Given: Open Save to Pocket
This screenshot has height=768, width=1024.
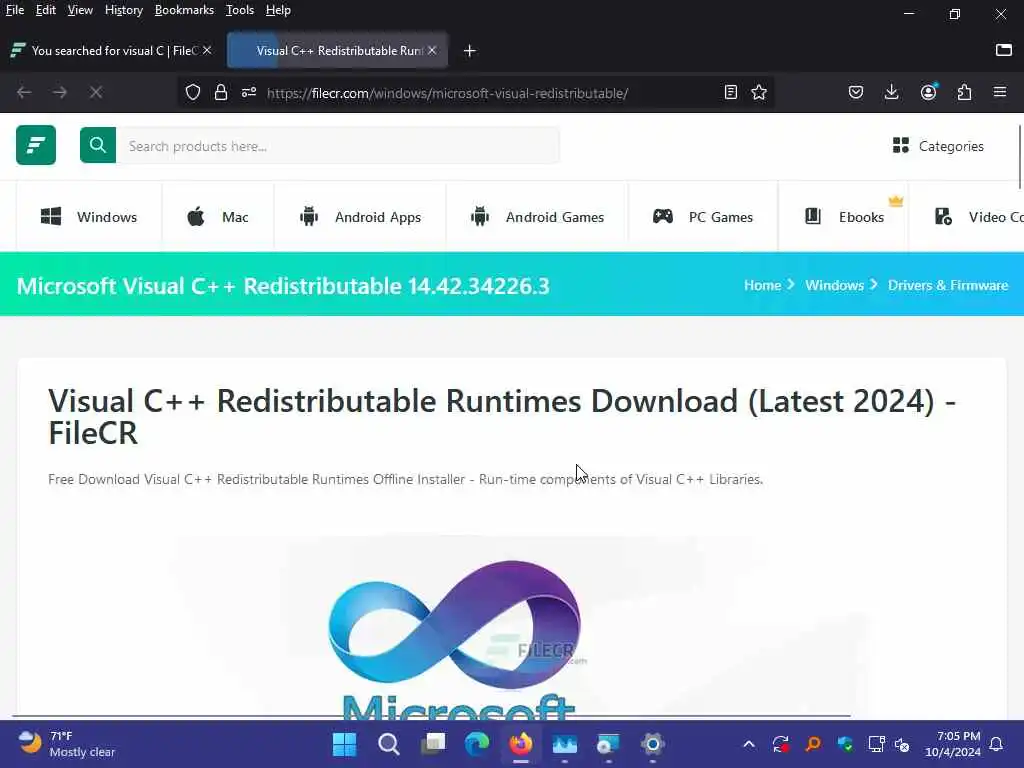Looking at the screenshot, I should pos(856,92).
